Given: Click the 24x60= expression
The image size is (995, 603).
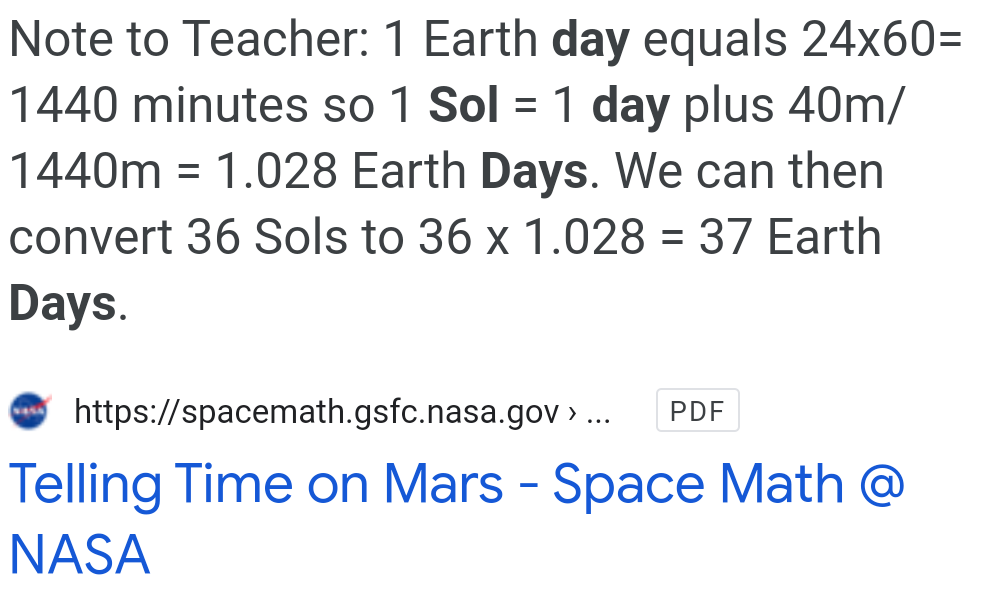Looking at the screenshot, I should click(883, 39).
